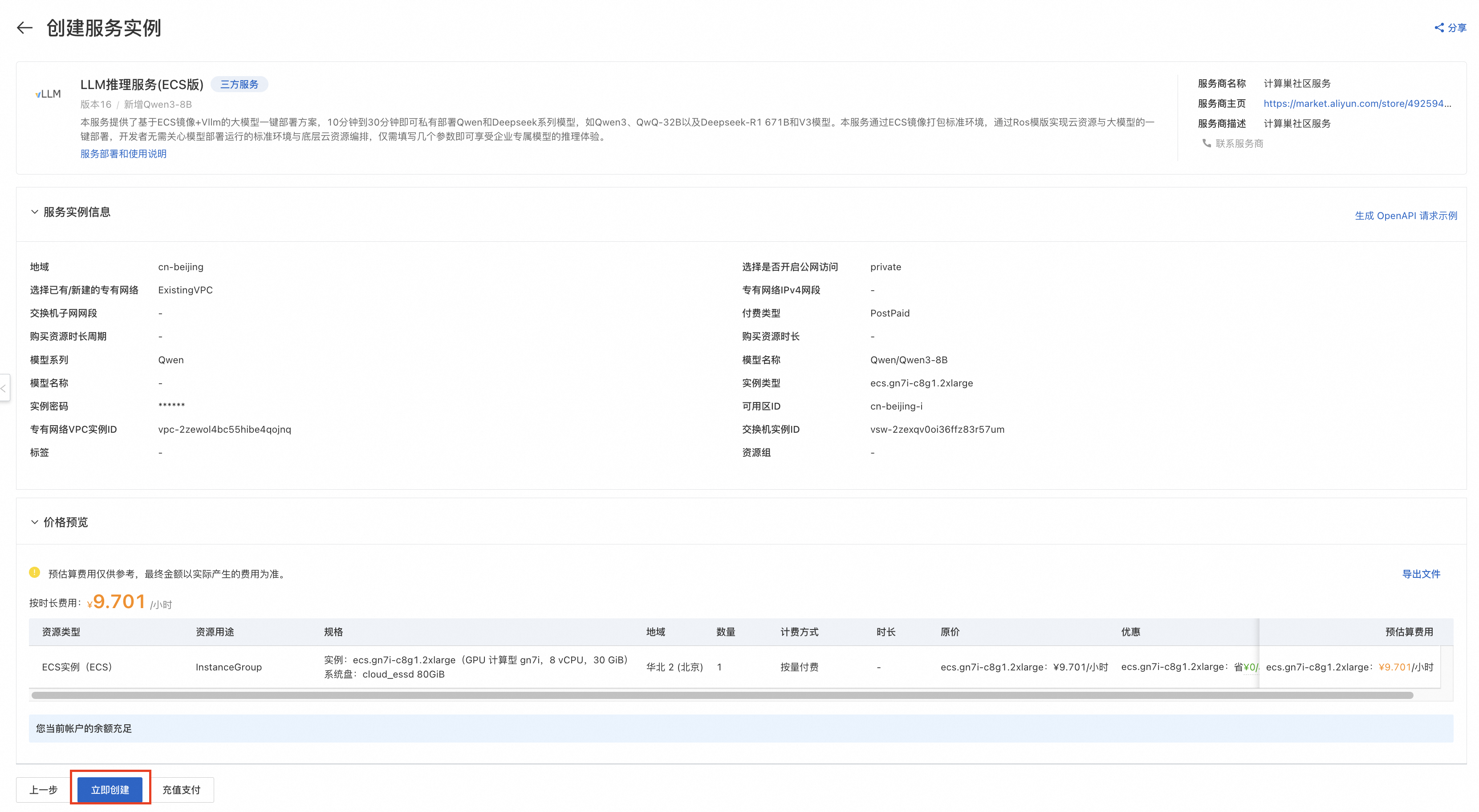
Task: Click the 上一步 button
Action: coord(44,790)
